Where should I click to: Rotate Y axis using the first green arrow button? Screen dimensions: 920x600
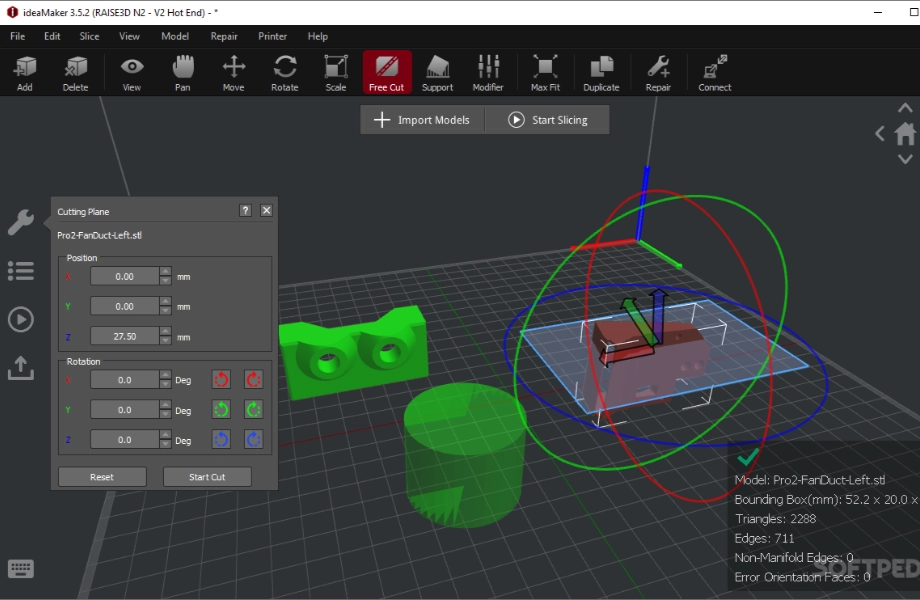[222, 410]
